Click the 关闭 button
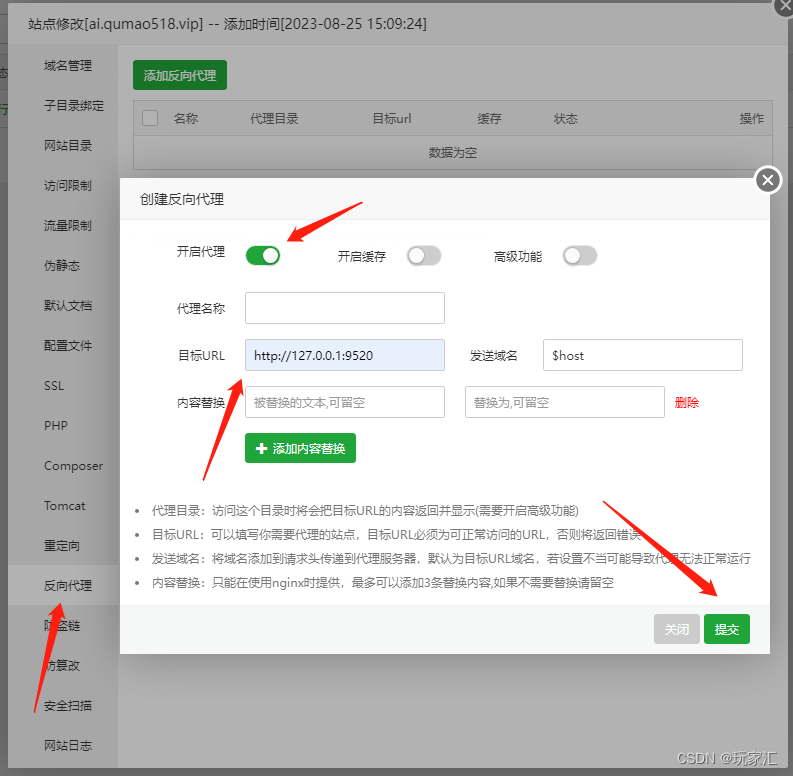This screenshot has width=793, height=776. coord(677,629)
